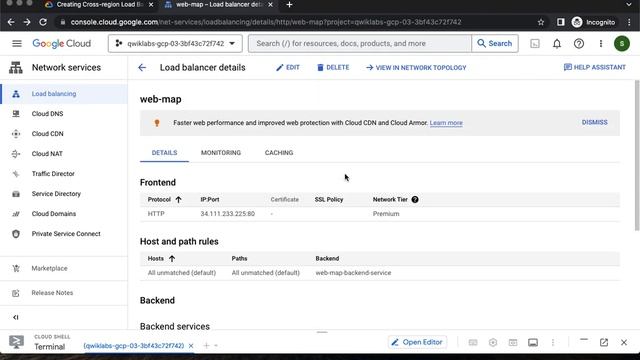Open Marketplace from sidebar
The width and height of the screenshot is (640, 360).
click(x=49, y=268)
